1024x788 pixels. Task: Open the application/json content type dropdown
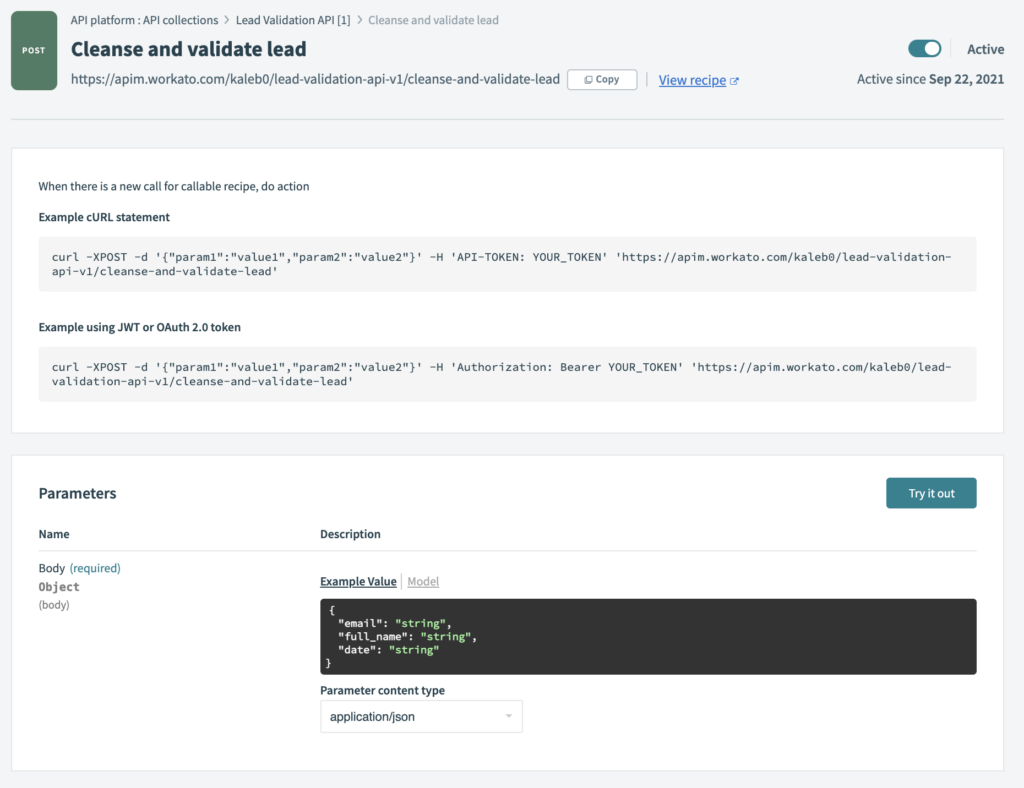coord(421,716)
